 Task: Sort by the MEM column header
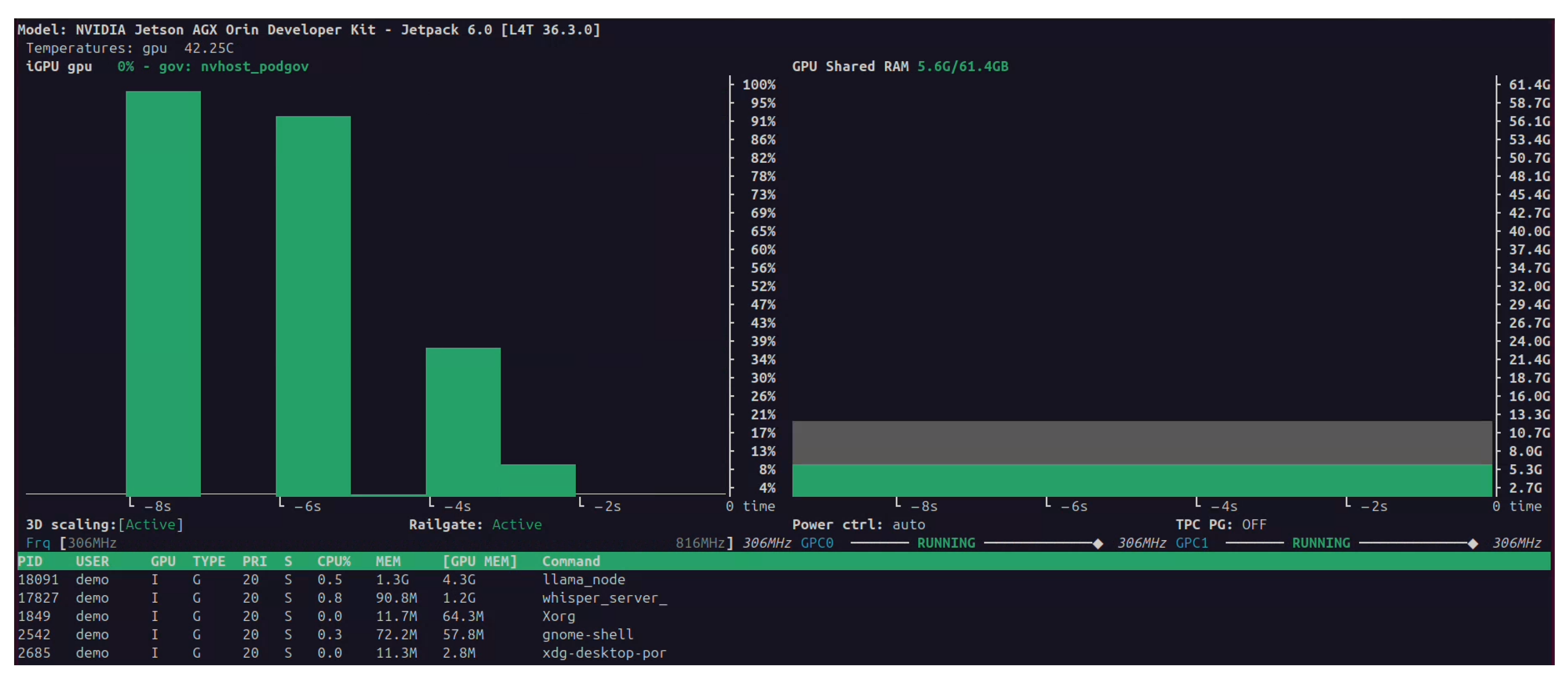[x=388, y=561]
